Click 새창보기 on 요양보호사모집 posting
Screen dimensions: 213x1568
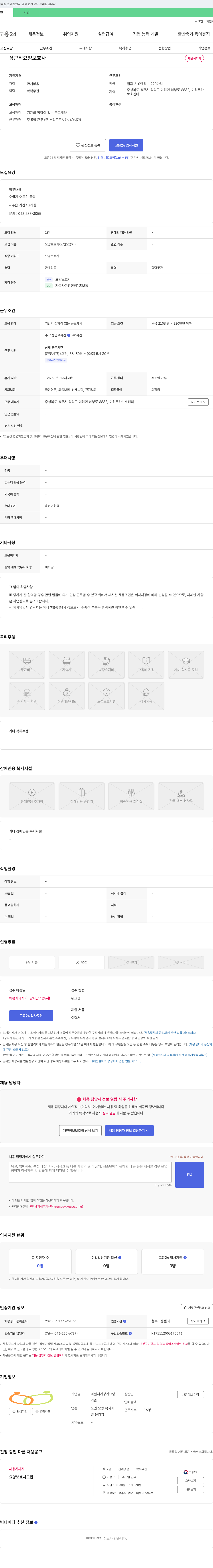click(191, 1490)
